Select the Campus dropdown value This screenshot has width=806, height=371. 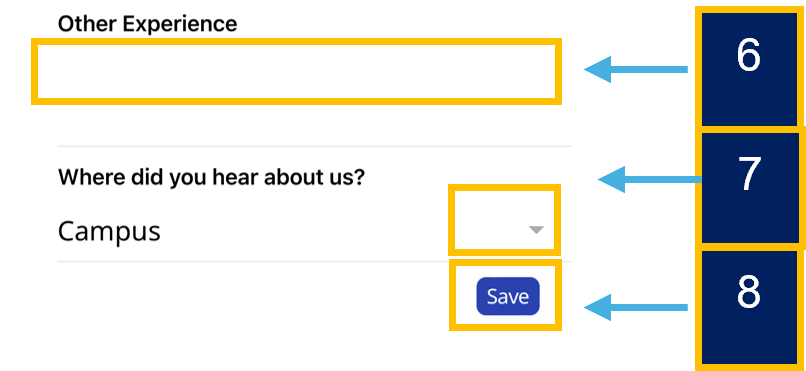tap(109, 231)
